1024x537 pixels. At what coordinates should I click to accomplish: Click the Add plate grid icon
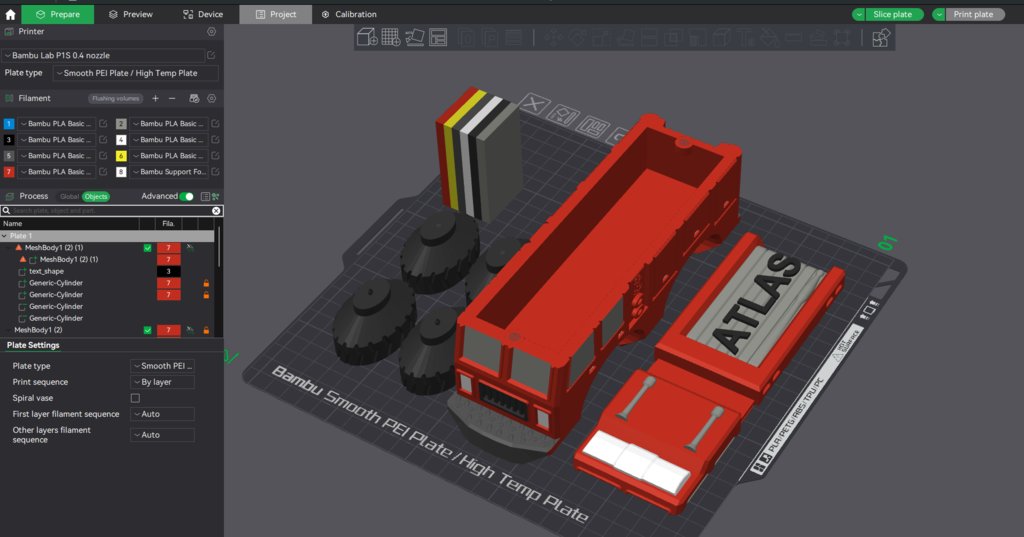(391, 37)
